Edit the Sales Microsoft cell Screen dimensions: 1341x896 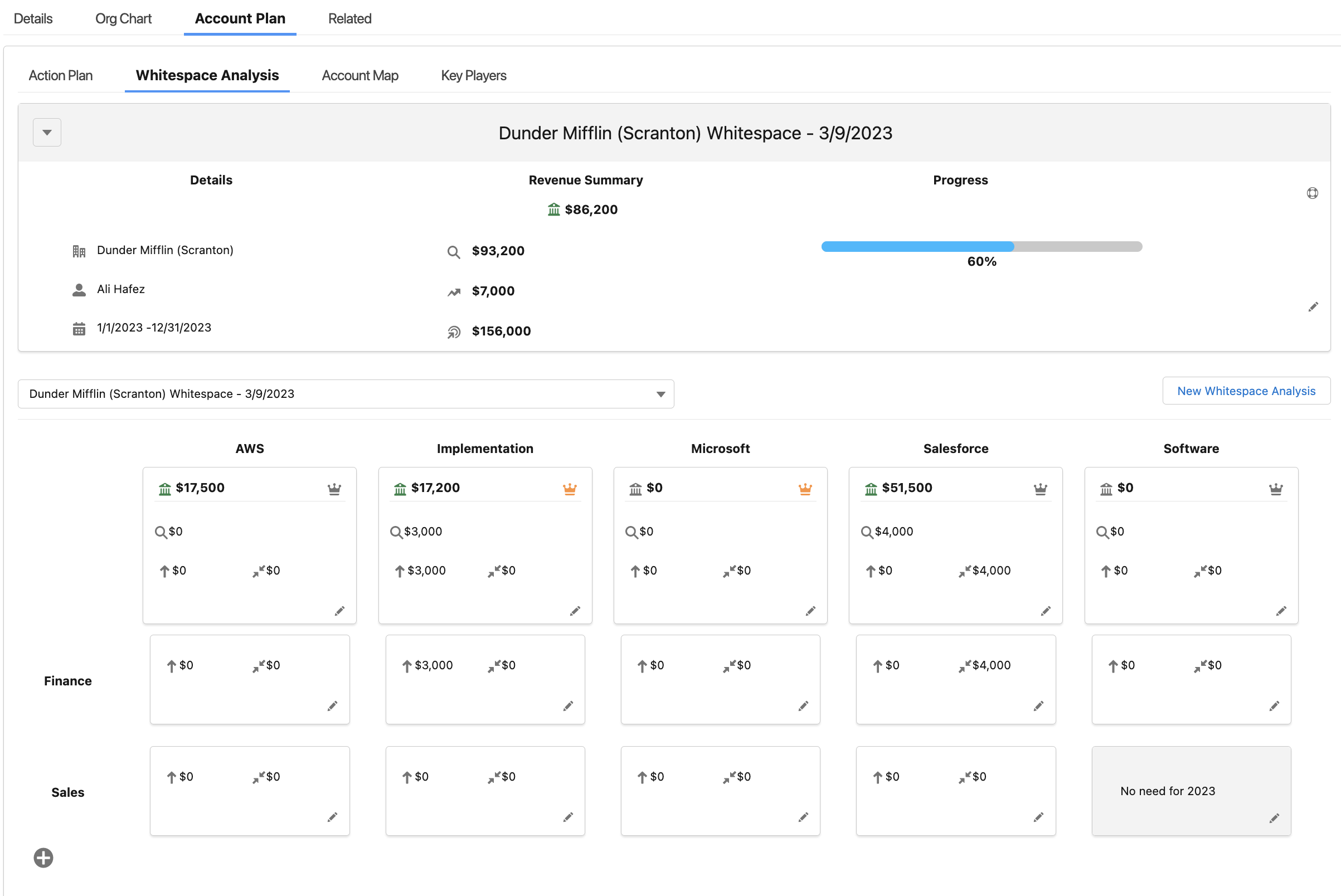[803, 817]
